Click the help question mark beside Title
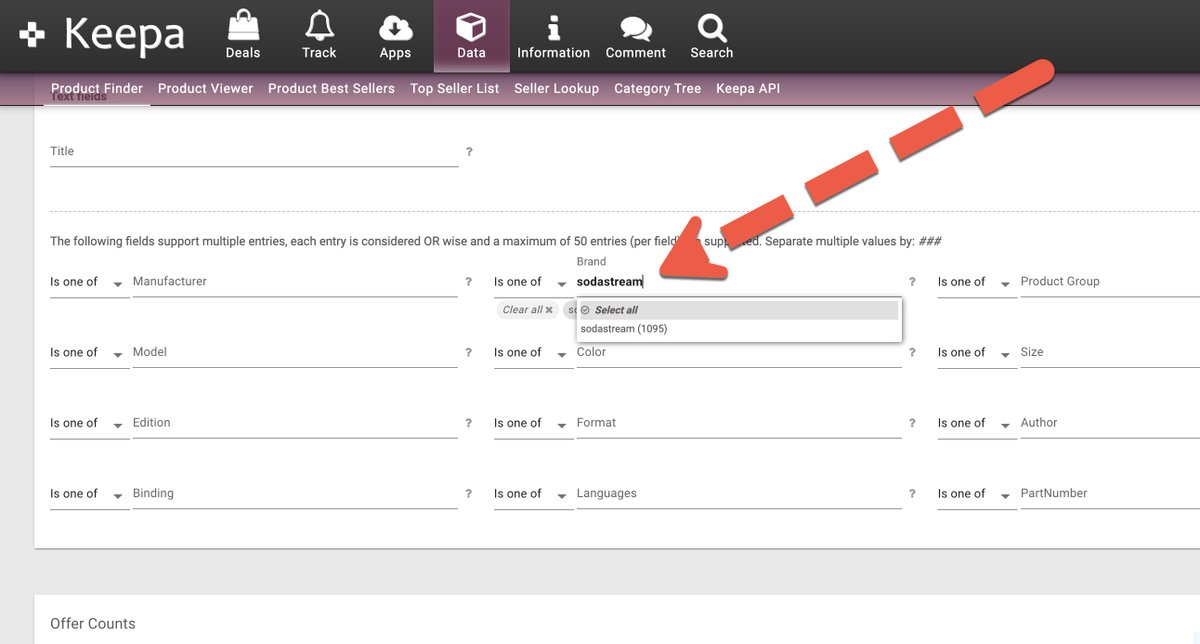 (x=469, y=152)
